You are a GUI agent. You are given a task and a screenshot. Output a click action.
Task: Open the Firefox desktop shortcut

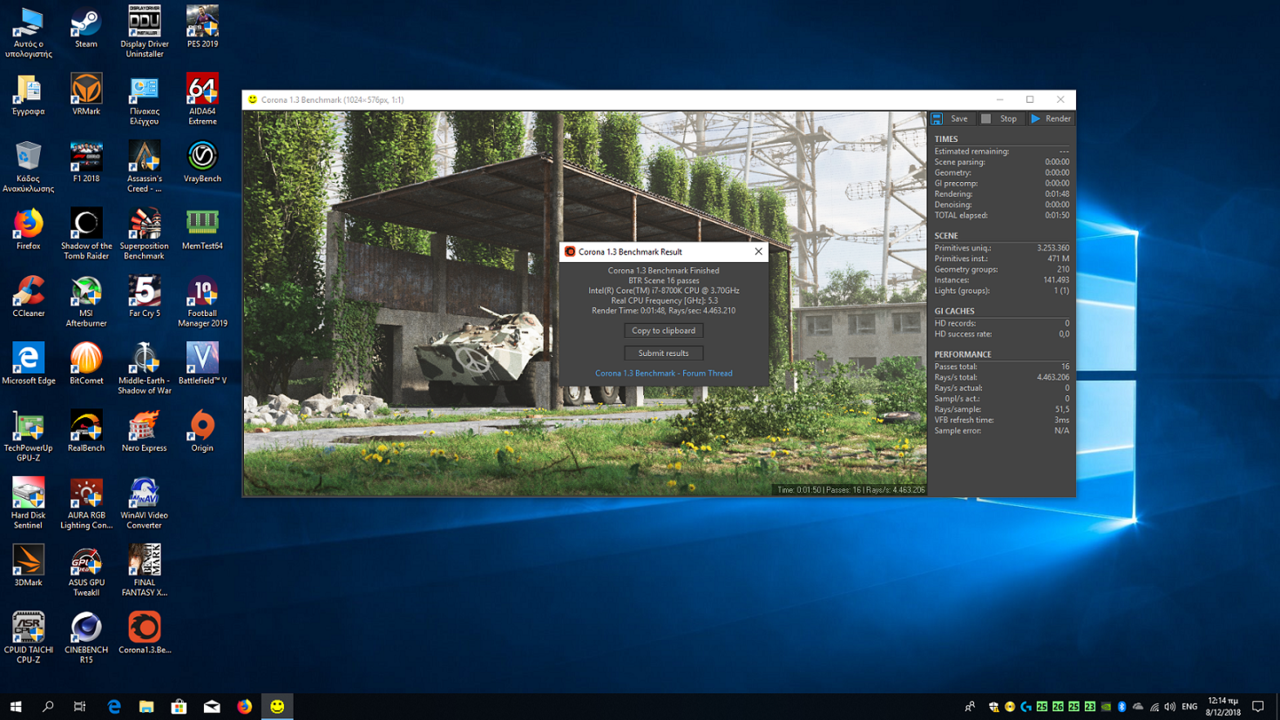[28, 229]
